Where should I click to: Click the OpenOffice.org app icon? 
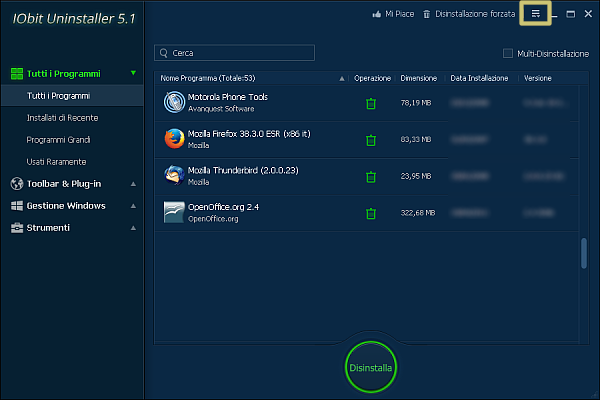pyautogui.click(x=174, y=212)
